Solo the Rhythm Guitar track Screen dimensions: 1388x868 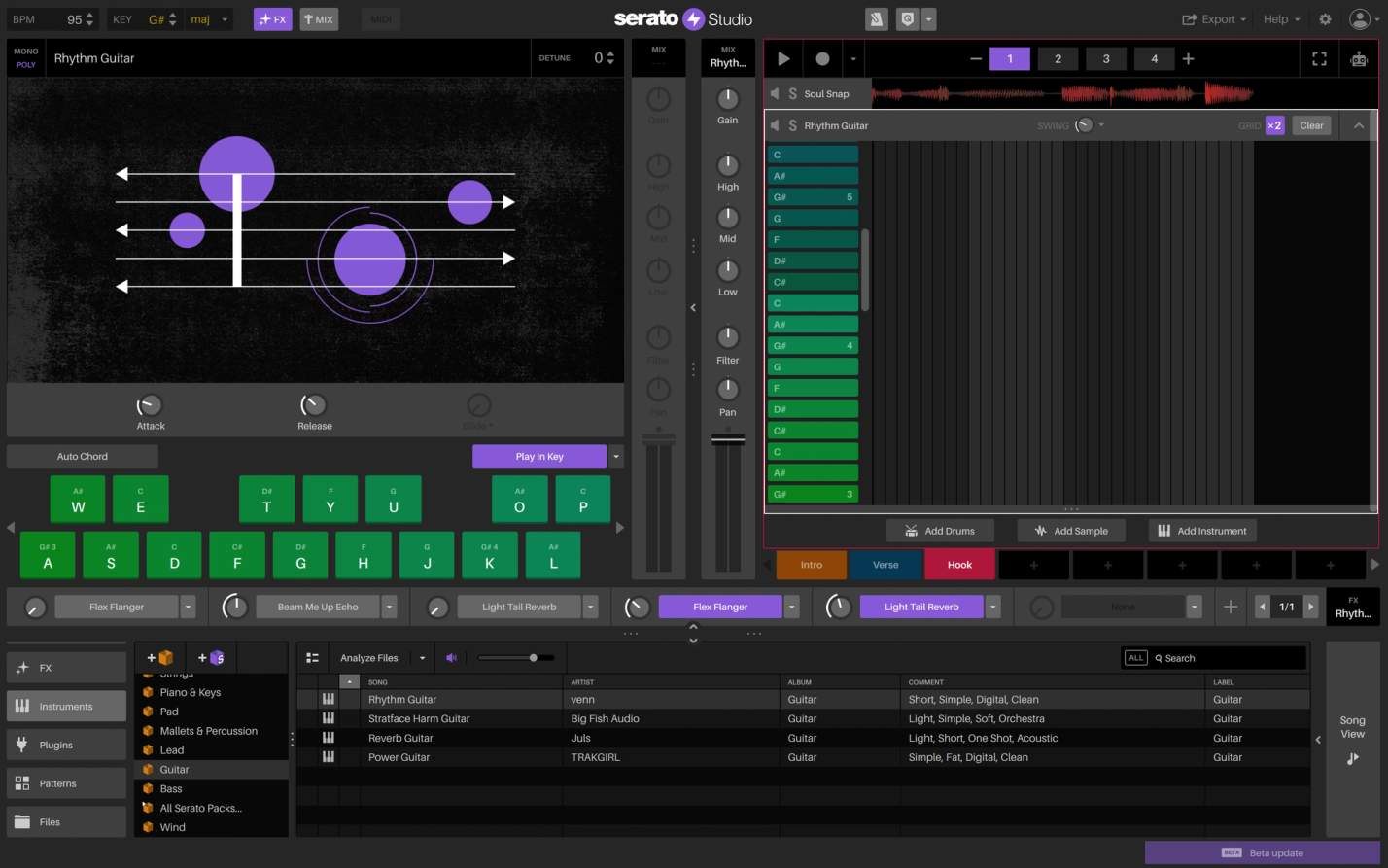(792, 124)
